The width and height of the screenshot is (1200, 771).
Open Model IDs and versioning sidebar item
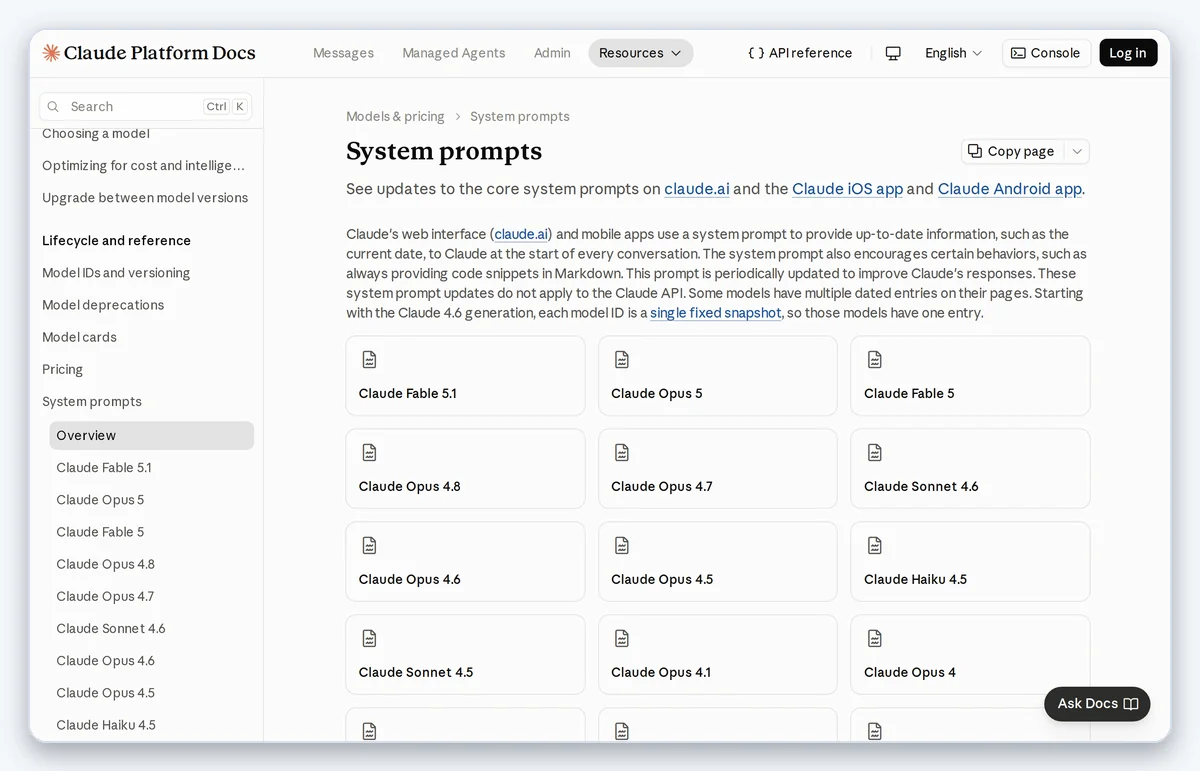point(116,273)
